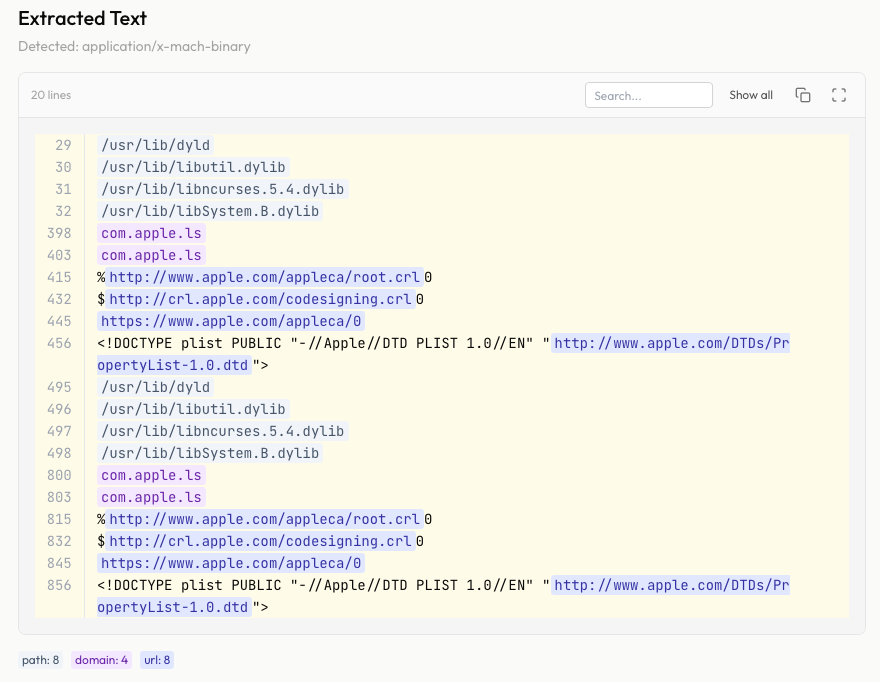Toggle the url: 8 filter tag
This screenshot has width=880, height=682.
point(156,660)
